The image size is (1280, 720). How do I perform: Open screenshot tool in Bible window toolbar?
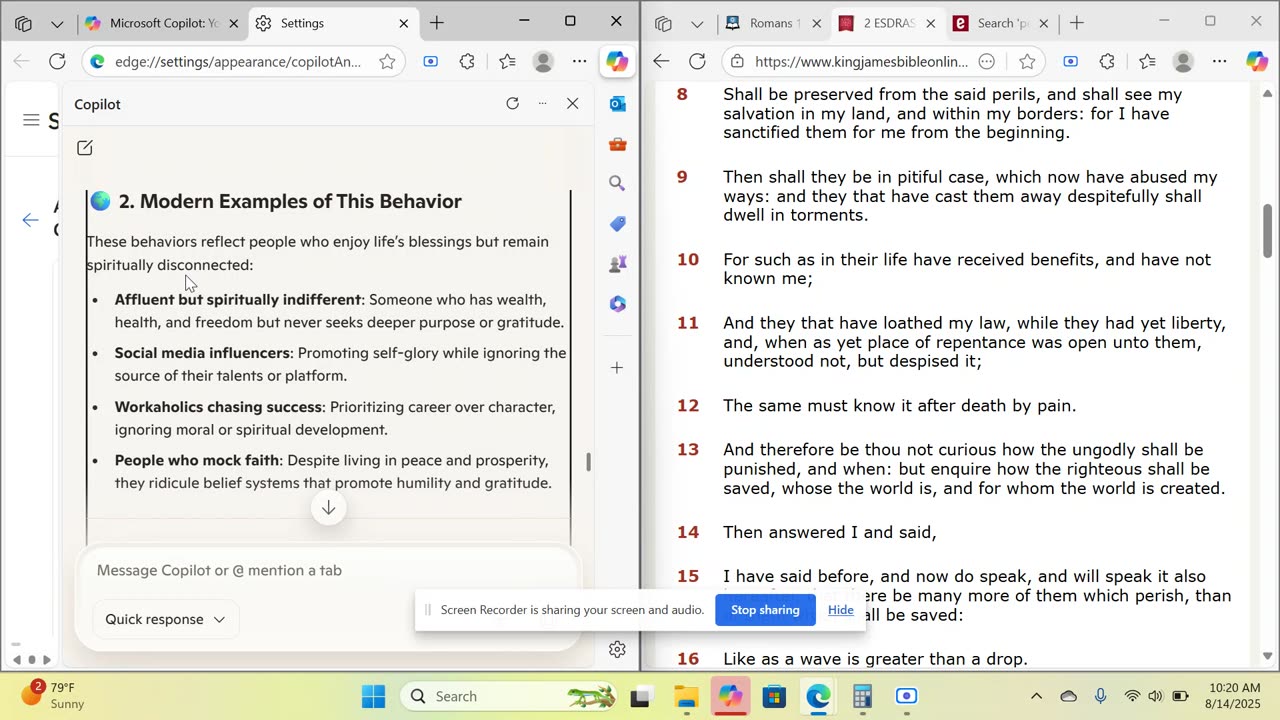[x=1070, y=62]
